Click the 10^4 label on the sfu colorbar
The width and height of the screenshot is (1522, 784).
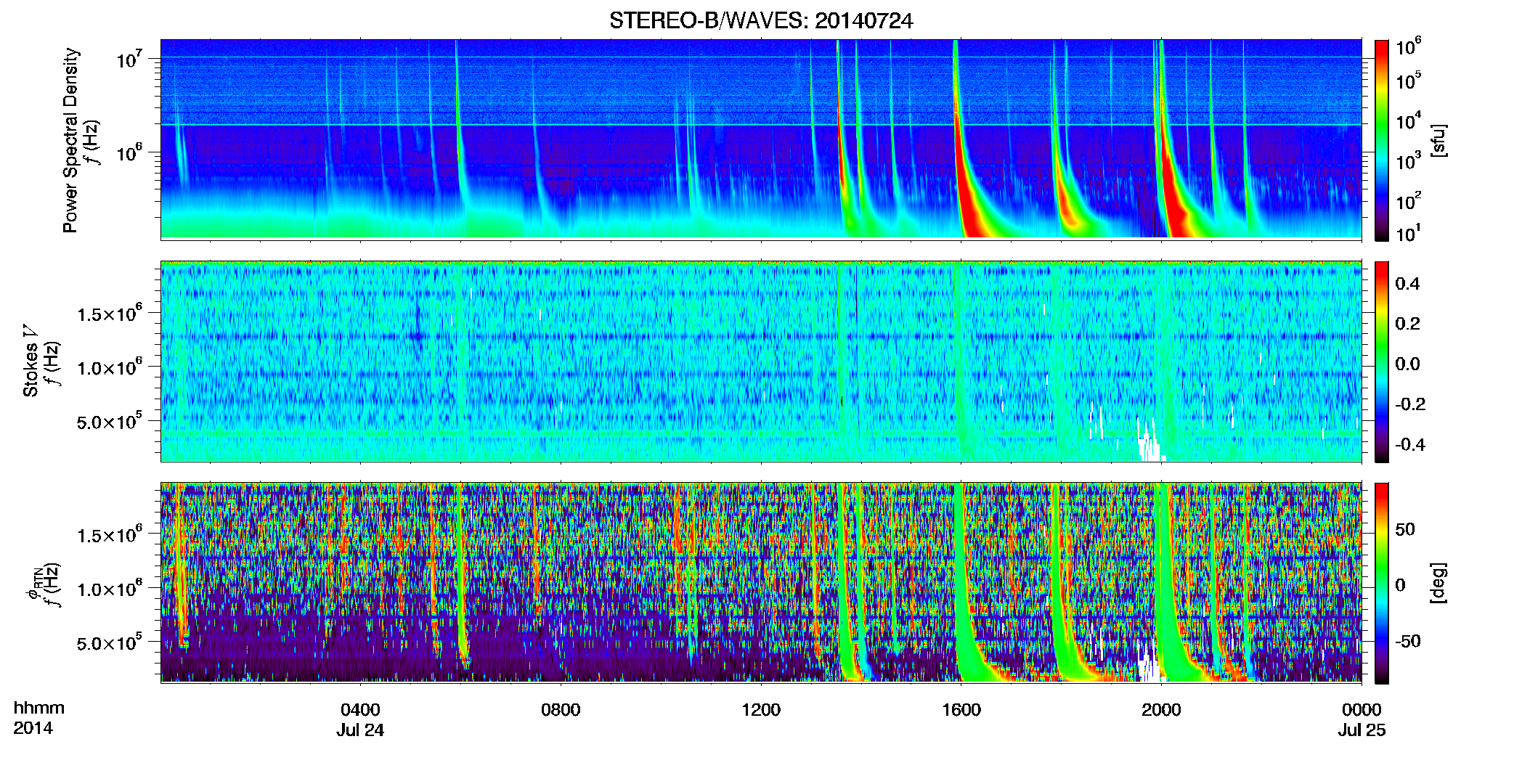[x=1409, y=121]
